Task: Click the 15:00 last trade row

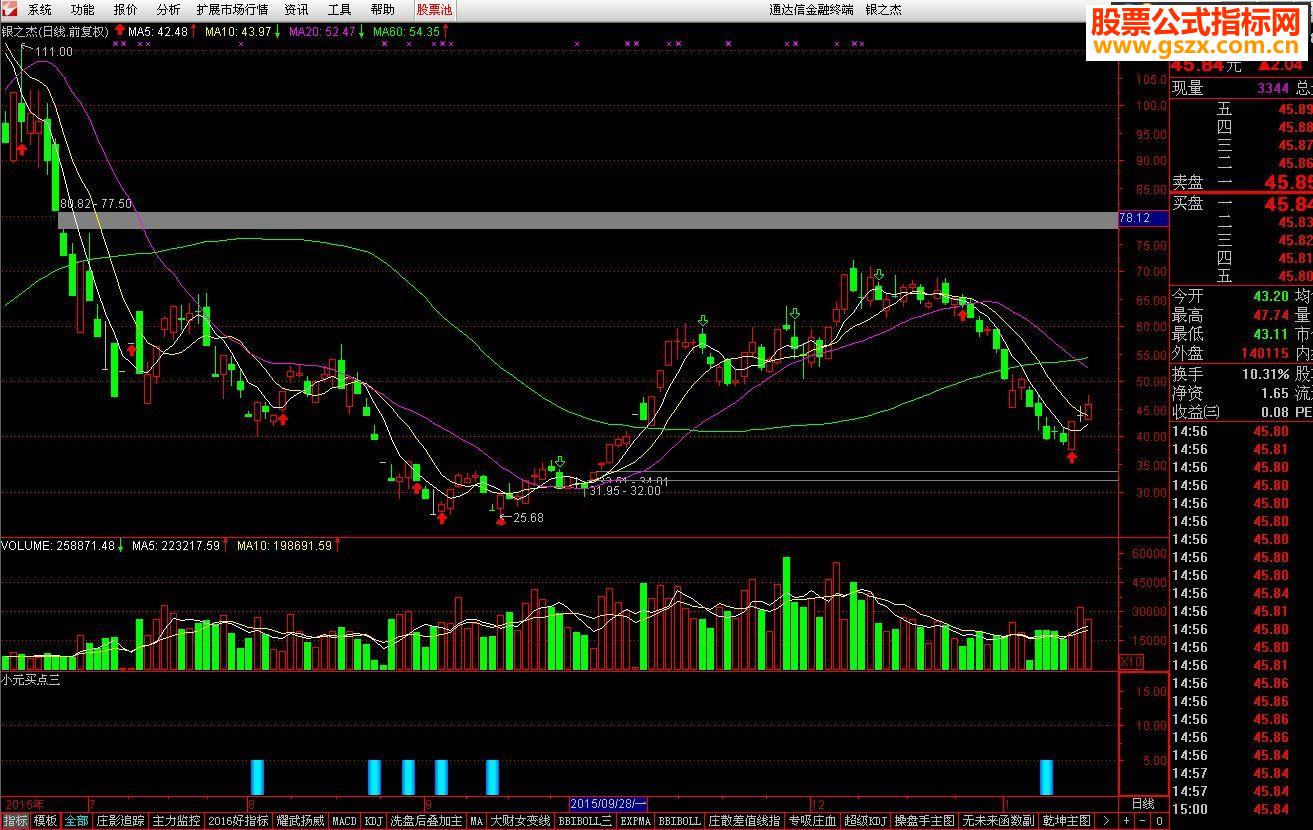Action: click(x=1241, y=809)
